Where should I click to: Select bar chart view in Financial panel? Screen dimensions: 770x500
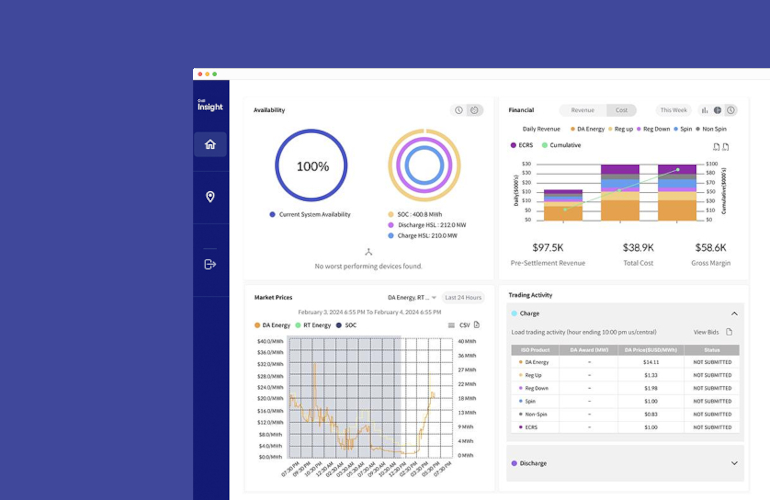point(705,110)
